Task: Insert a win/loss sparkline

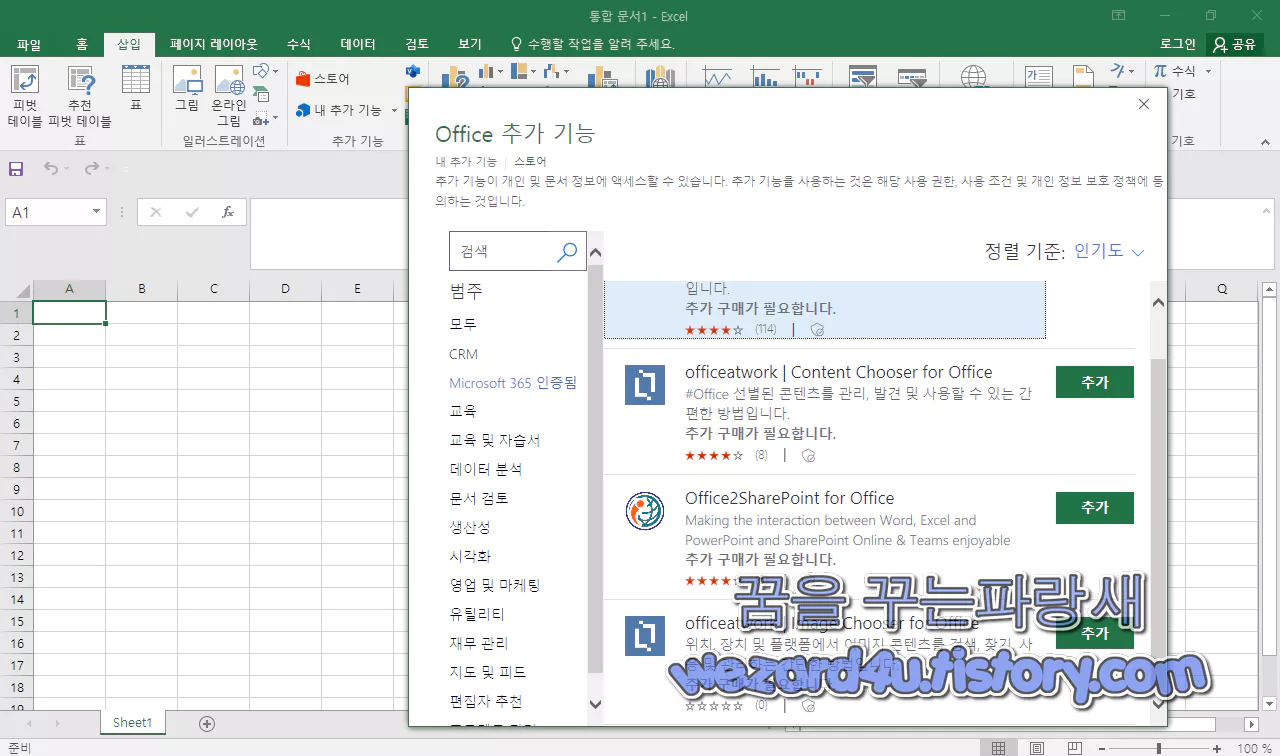Action: pyautogui.click(x=807, y=76)
